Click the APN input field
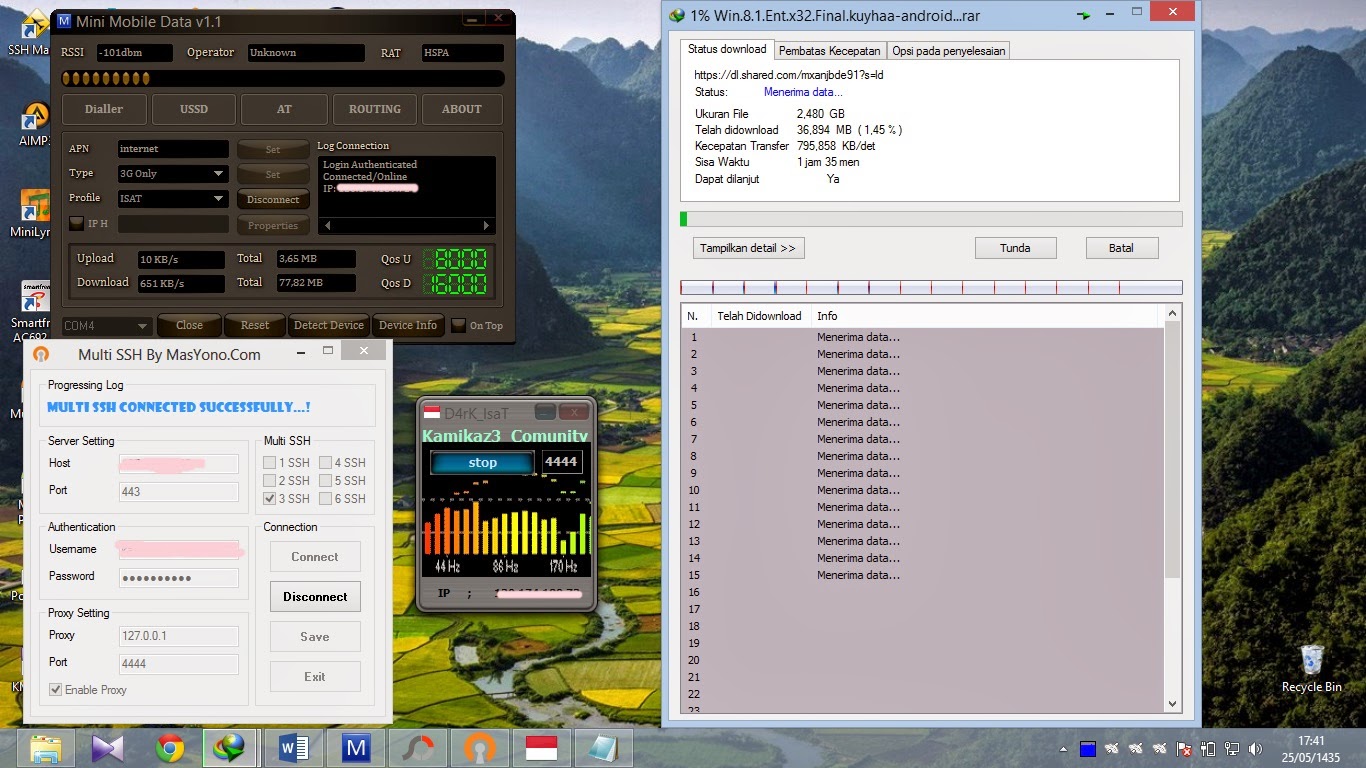Viewport: 1366px width, 768px height. (x=173, y=149)
